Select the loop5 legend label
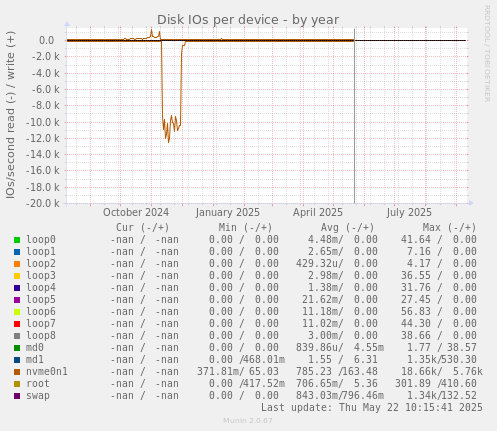 (41, 300)
